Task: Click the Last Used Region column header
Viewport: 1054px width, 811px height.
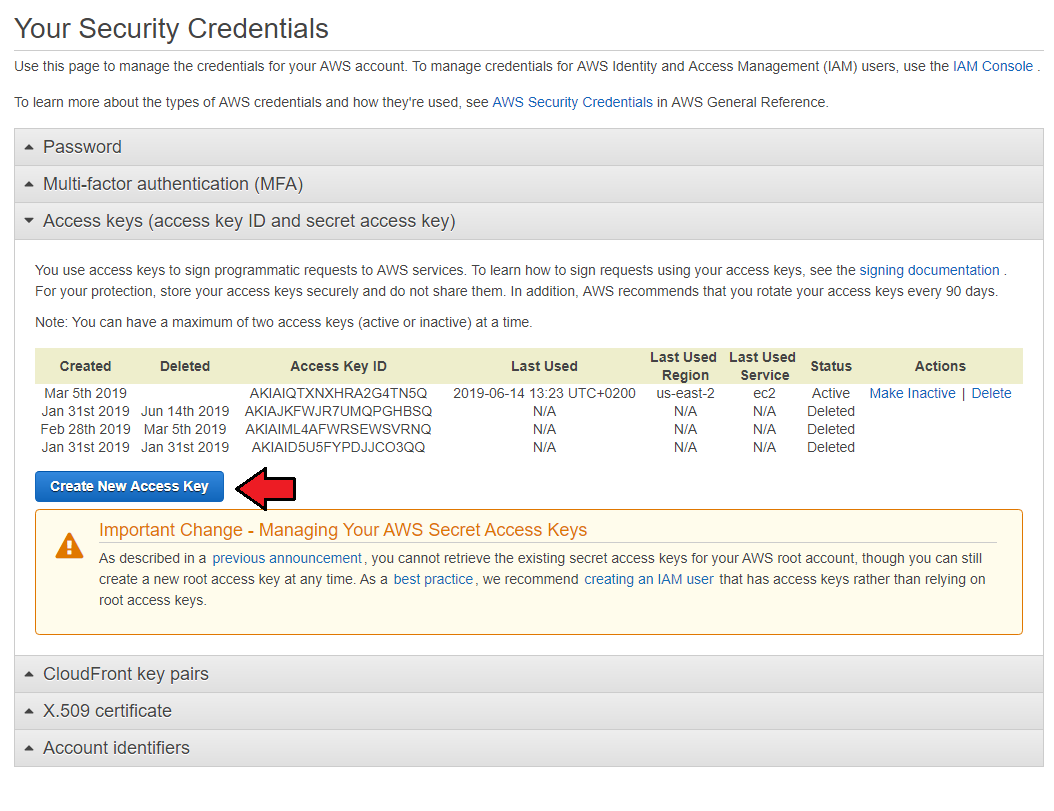Action: [684, 366]
